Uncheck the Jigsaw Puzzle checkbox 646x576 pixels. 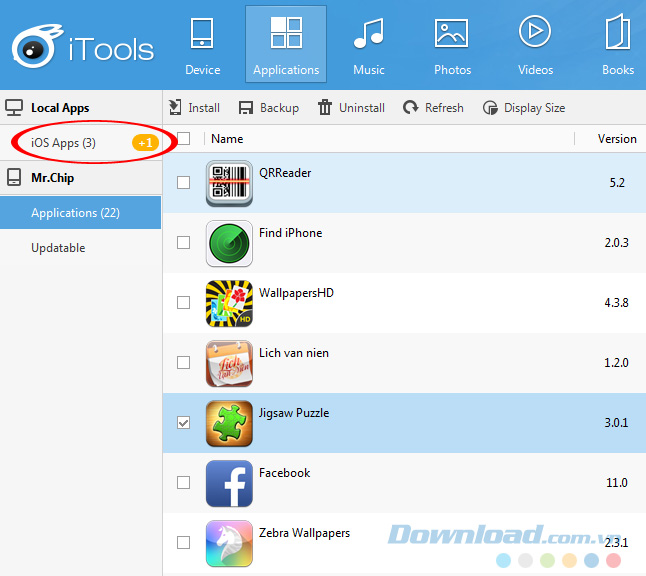183,423
